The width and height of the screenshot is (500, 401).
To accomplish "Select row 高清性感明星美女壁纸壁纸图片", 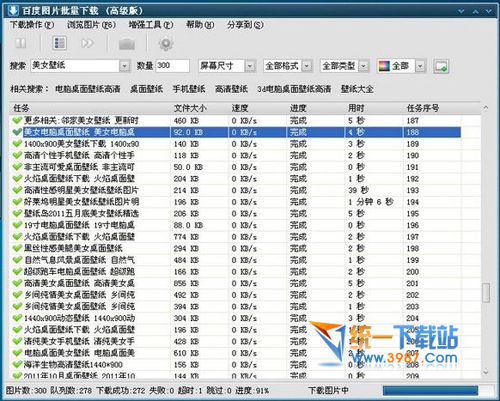I will click(x=236, y=190).
